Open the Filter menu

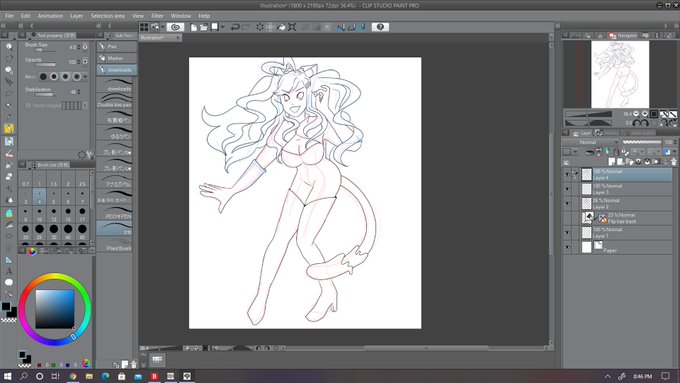click(157, 16)
